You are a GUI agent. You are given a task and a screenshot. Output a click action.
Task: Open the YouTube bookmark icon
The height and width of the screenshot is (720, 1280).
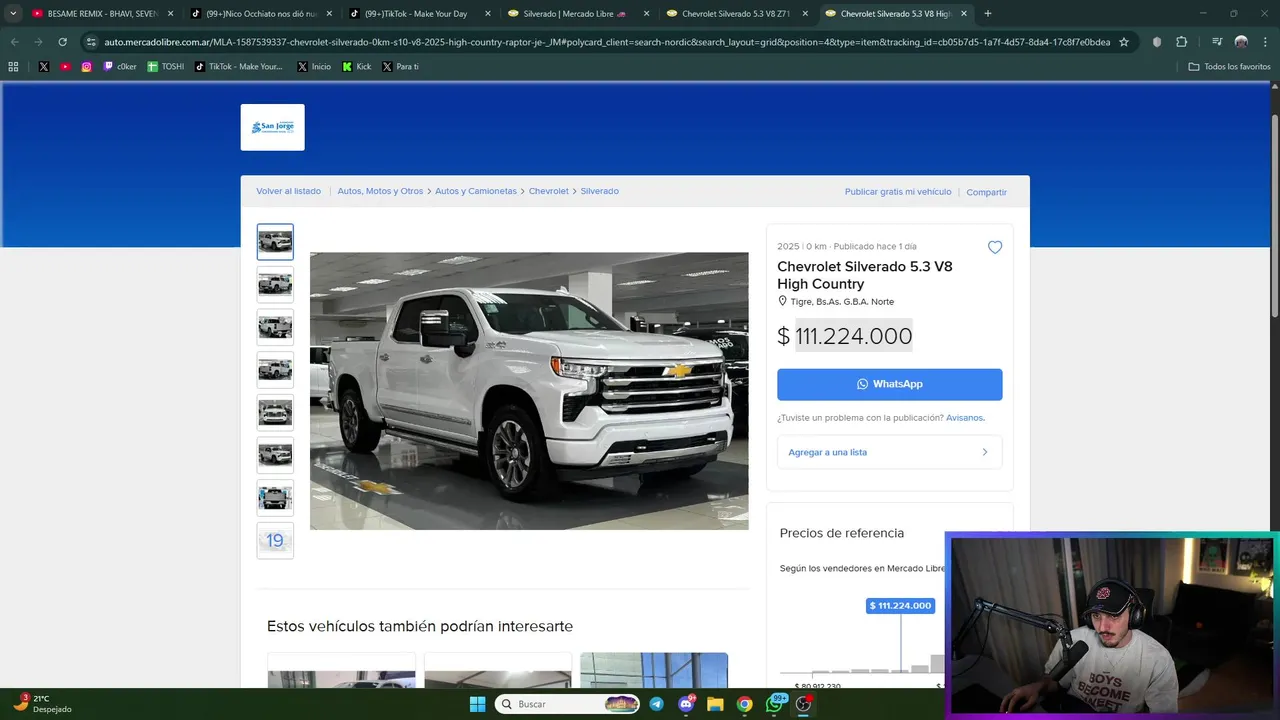65,66
